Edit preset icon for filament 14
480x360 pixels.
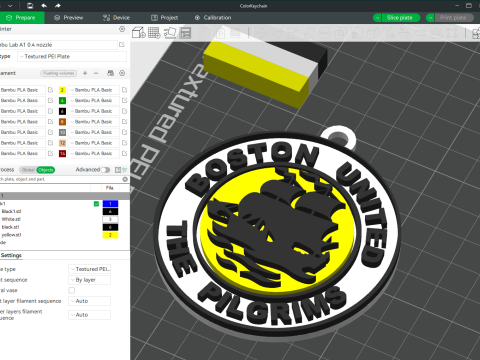tap(124, 153)
